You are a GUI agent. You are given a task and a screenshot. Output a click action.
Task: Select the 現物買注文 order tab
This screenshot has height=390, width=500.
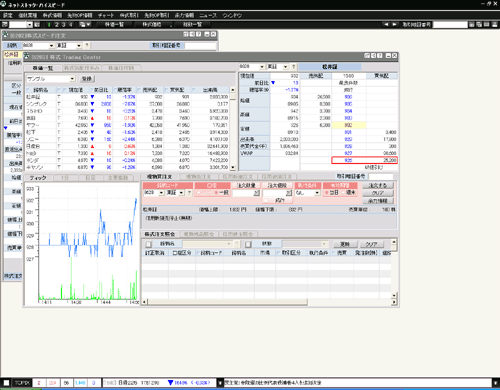pos(160,177)
